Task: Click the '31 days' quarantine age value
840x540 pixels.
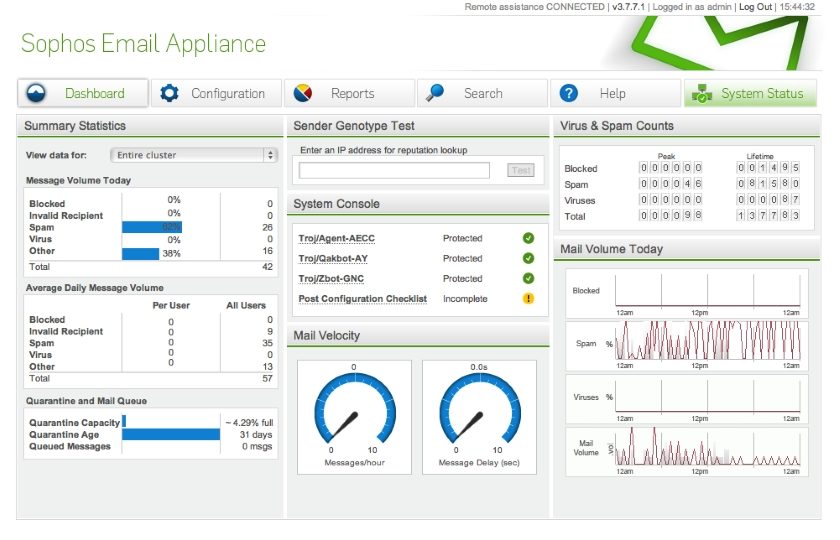Action: pos(256,434)
